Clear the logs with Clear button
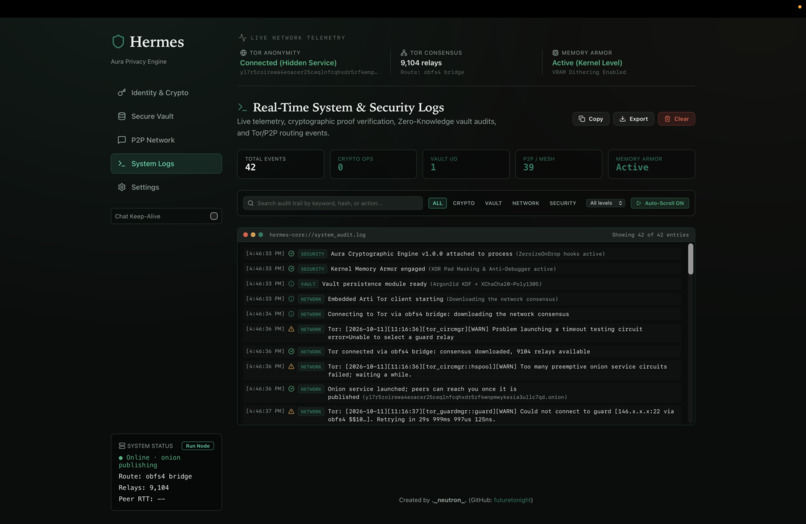The image size is (806, 524). [676, 119]
